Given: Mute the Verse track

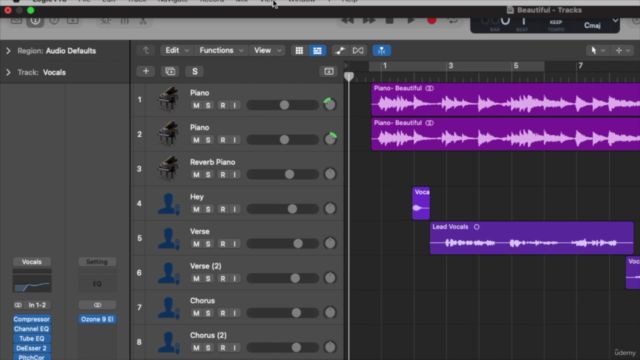Looking at the screenshot, I should click(x=196, y=244).
